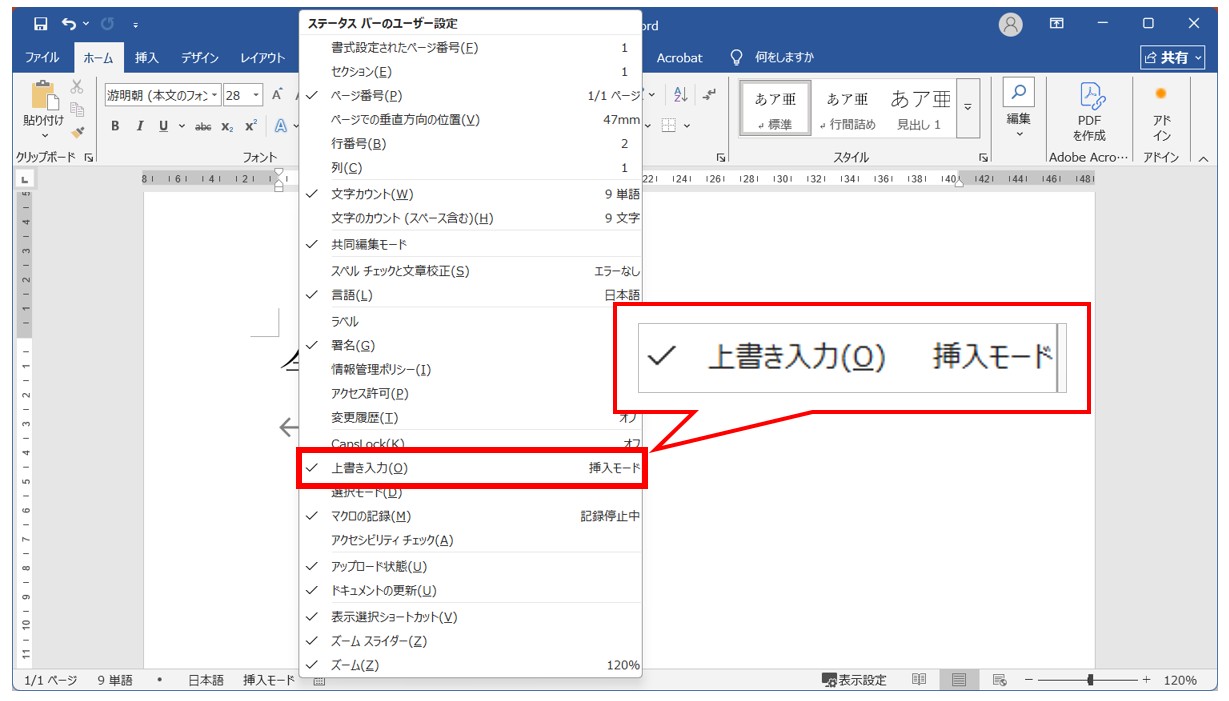
Task: Click the Cut scissors icon
Action: (x=77, y=87)
